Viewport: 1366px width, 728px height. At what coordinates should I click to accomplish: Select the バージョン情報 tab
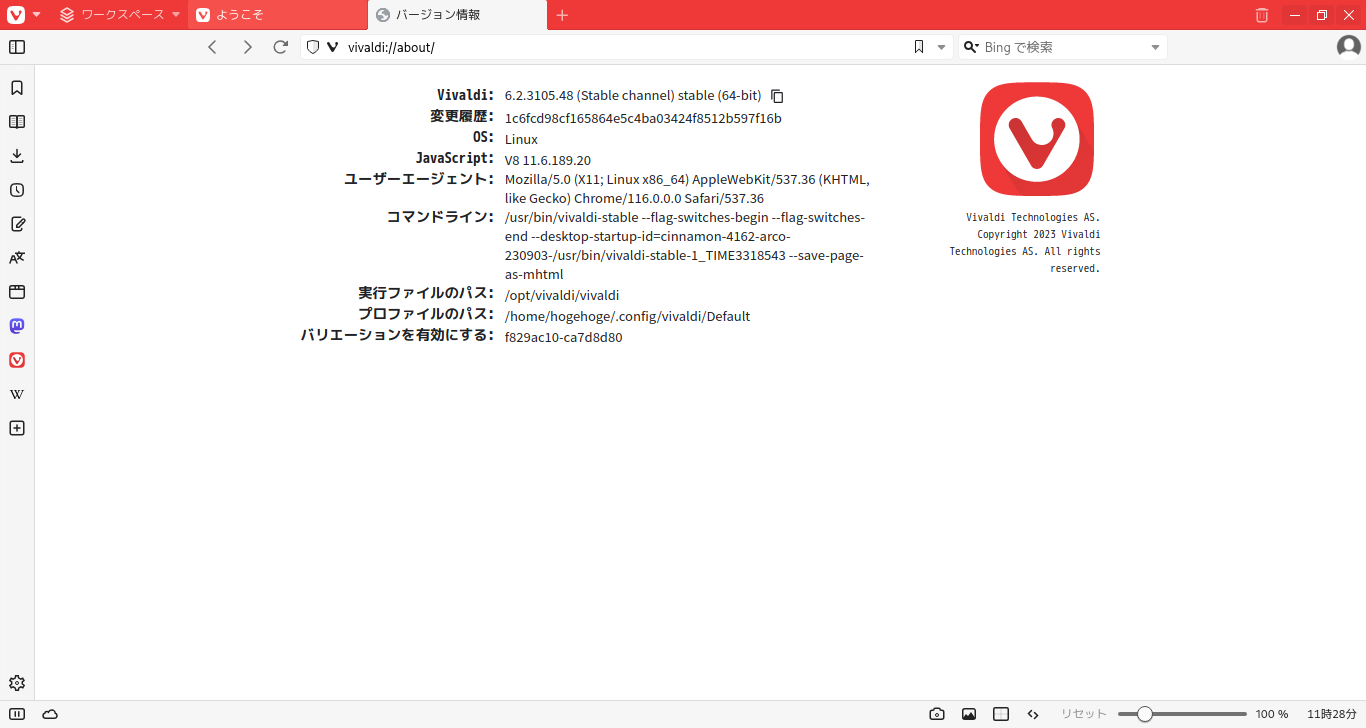(458, 15)
